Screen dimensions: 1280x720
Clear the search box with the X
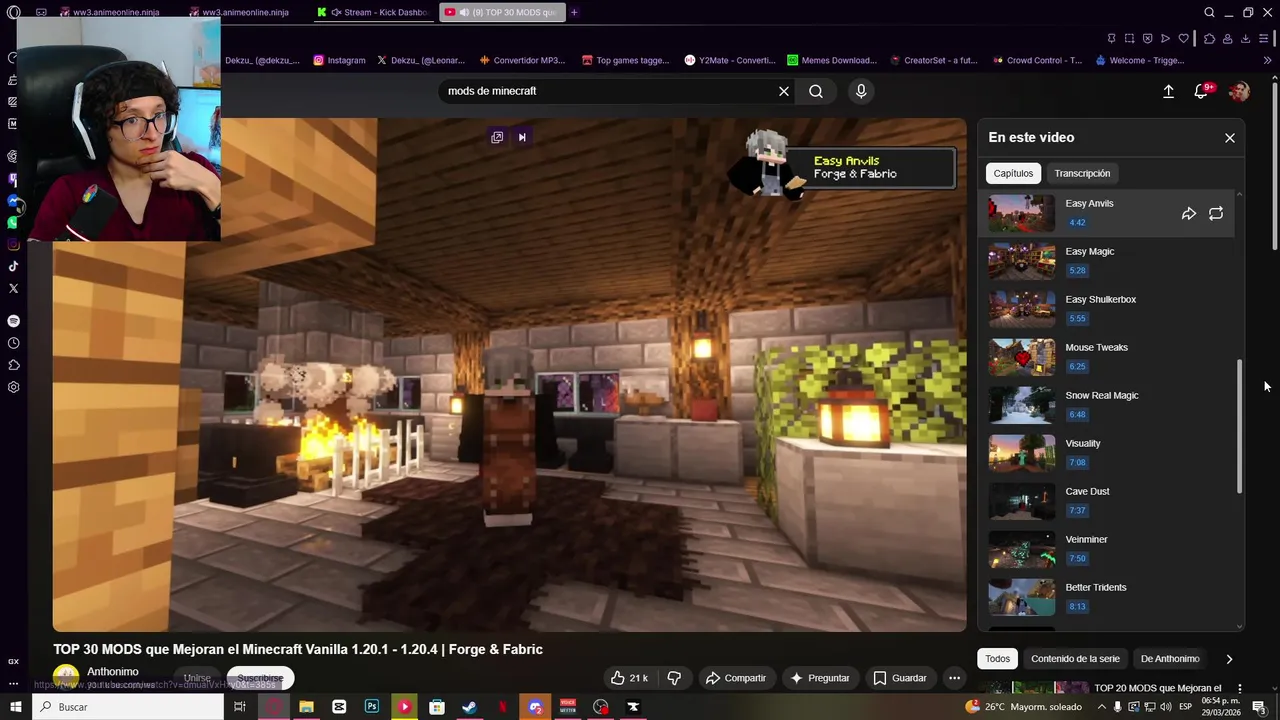[x=784, y=91]
